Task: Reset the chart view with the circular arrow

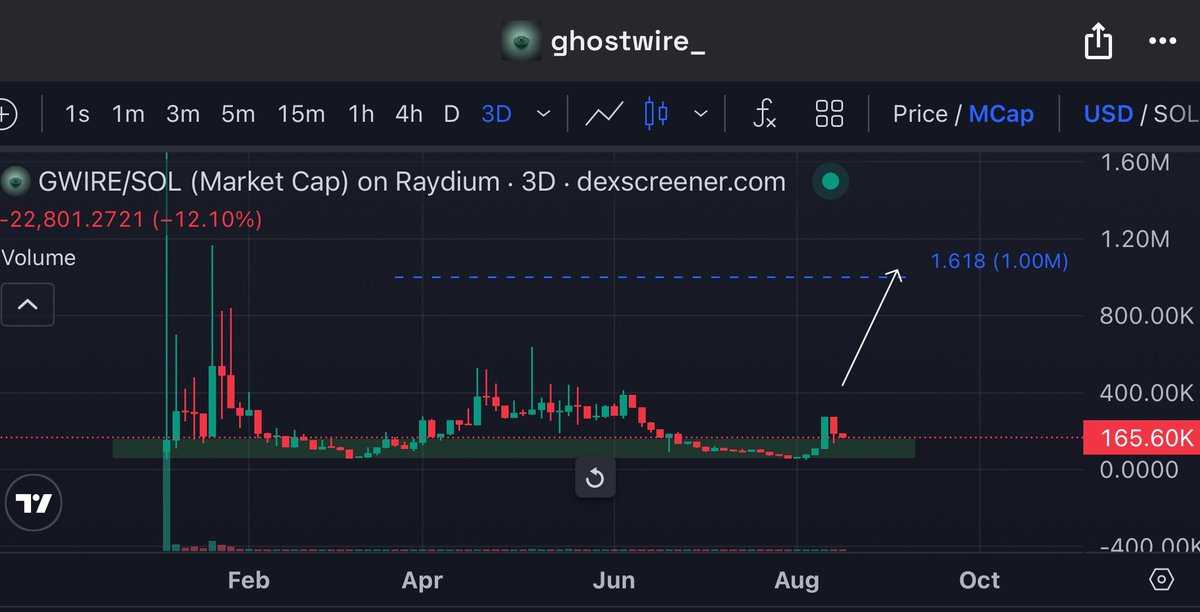Action: pos(594,478)
